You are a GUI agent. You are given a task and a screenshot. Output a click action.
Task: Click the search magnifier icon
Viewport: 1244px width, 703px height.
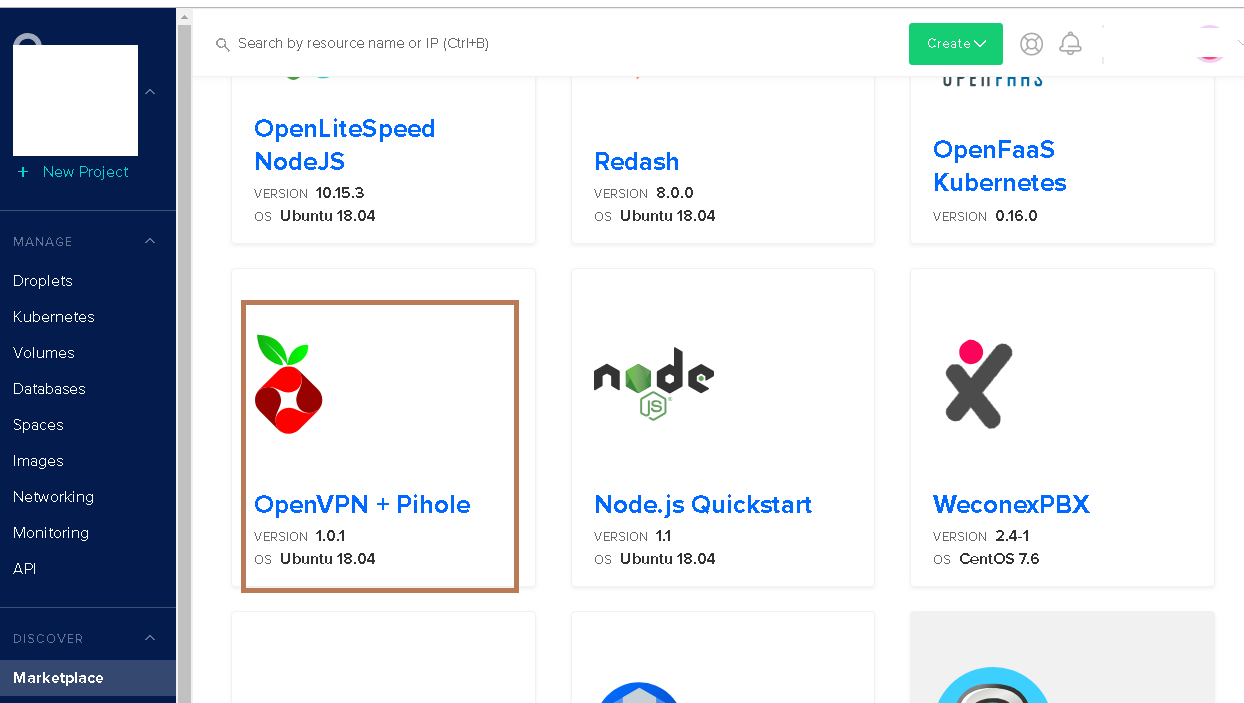(x=223, y=44)
